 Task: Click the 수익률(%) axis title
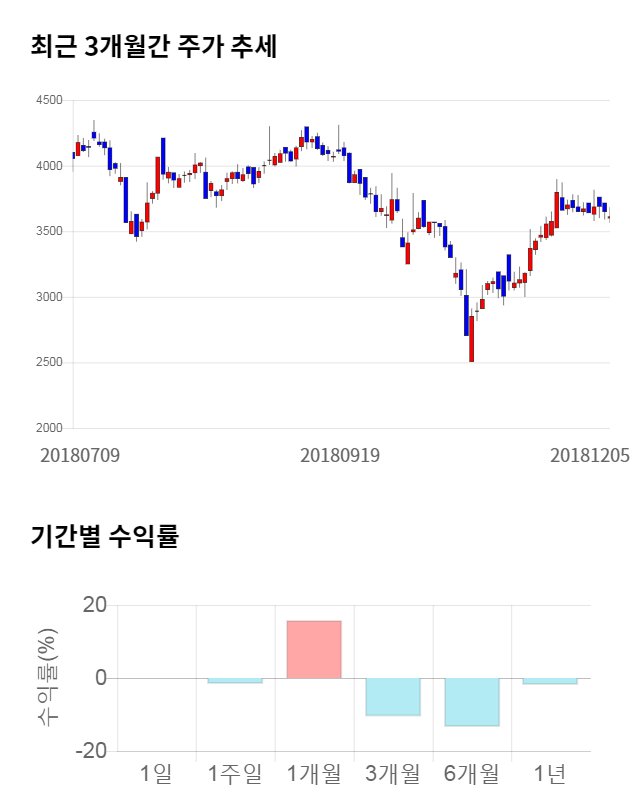pos(49,677)
